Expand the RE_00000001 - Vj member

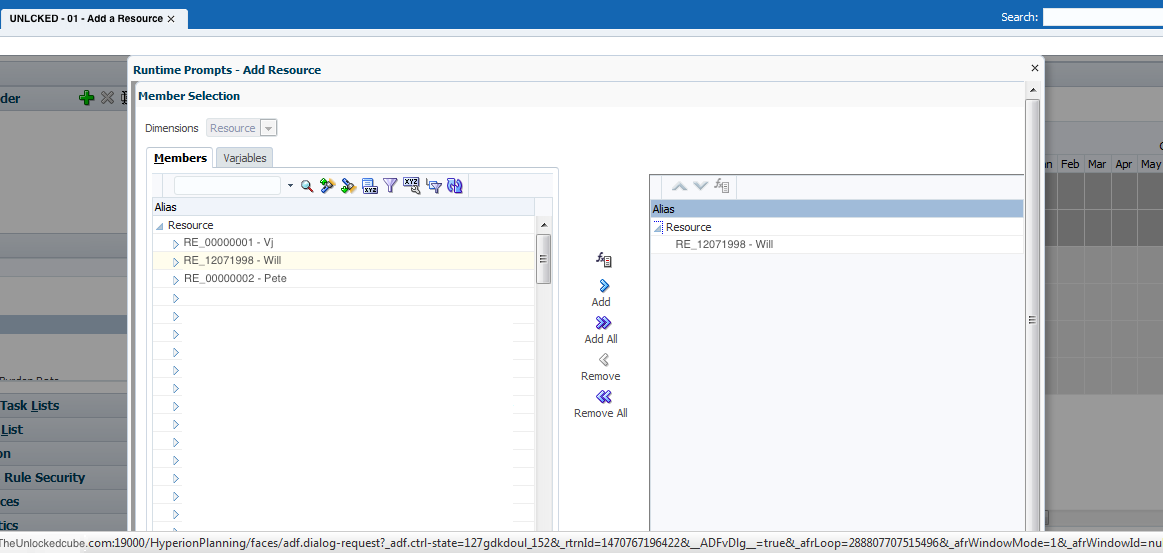[176, 244]
